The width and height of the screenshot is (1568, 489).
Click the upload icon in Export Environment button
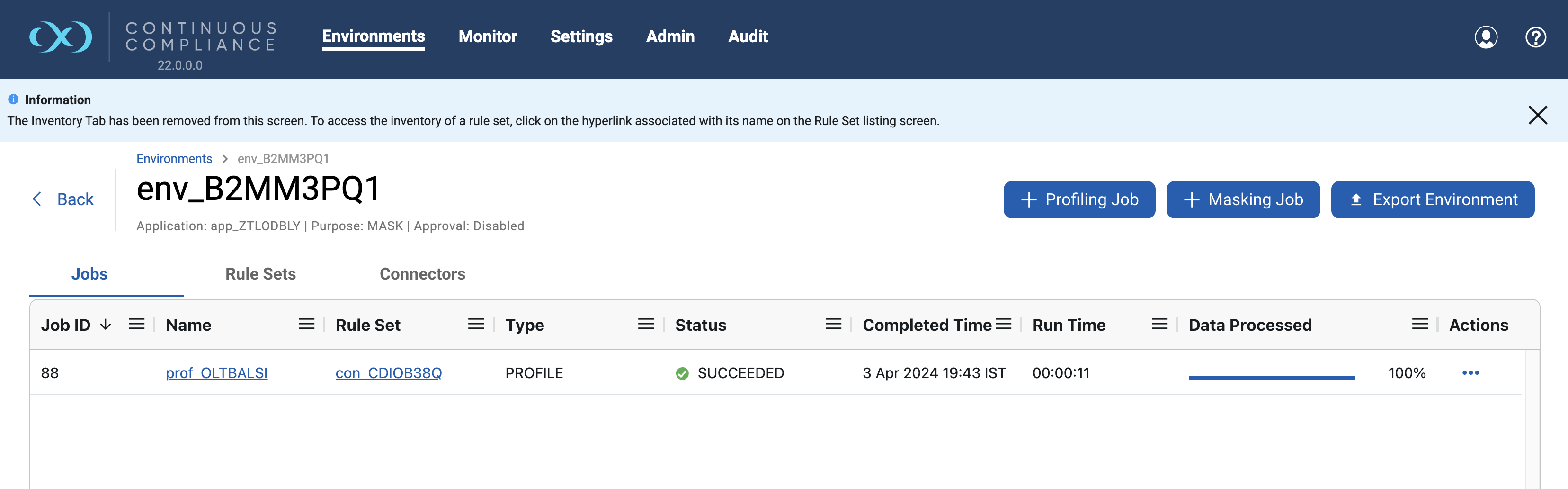[1357, 199]
